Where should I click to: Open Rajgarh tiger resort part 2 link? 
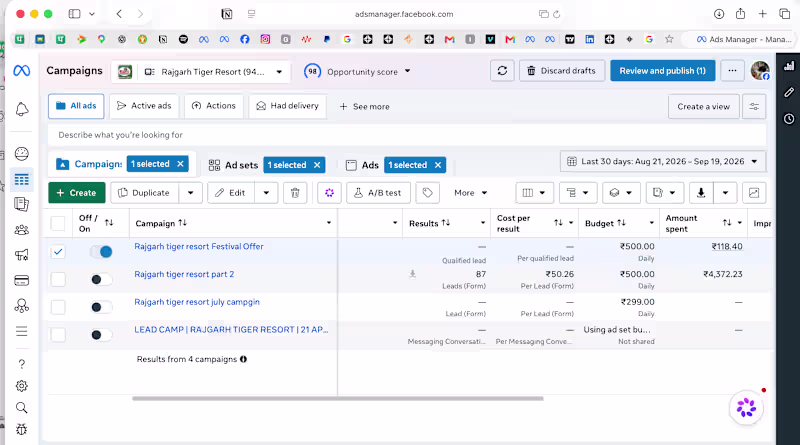click(x=184, y=274)
